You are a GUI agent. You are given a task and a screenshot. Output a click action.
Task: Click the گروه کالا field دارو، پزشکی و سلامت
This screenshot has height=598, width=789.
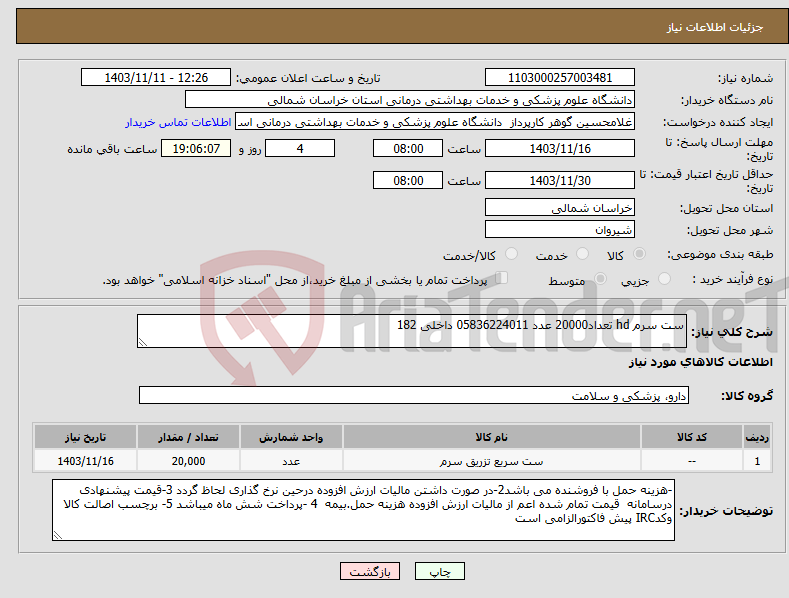coord(414,396)
